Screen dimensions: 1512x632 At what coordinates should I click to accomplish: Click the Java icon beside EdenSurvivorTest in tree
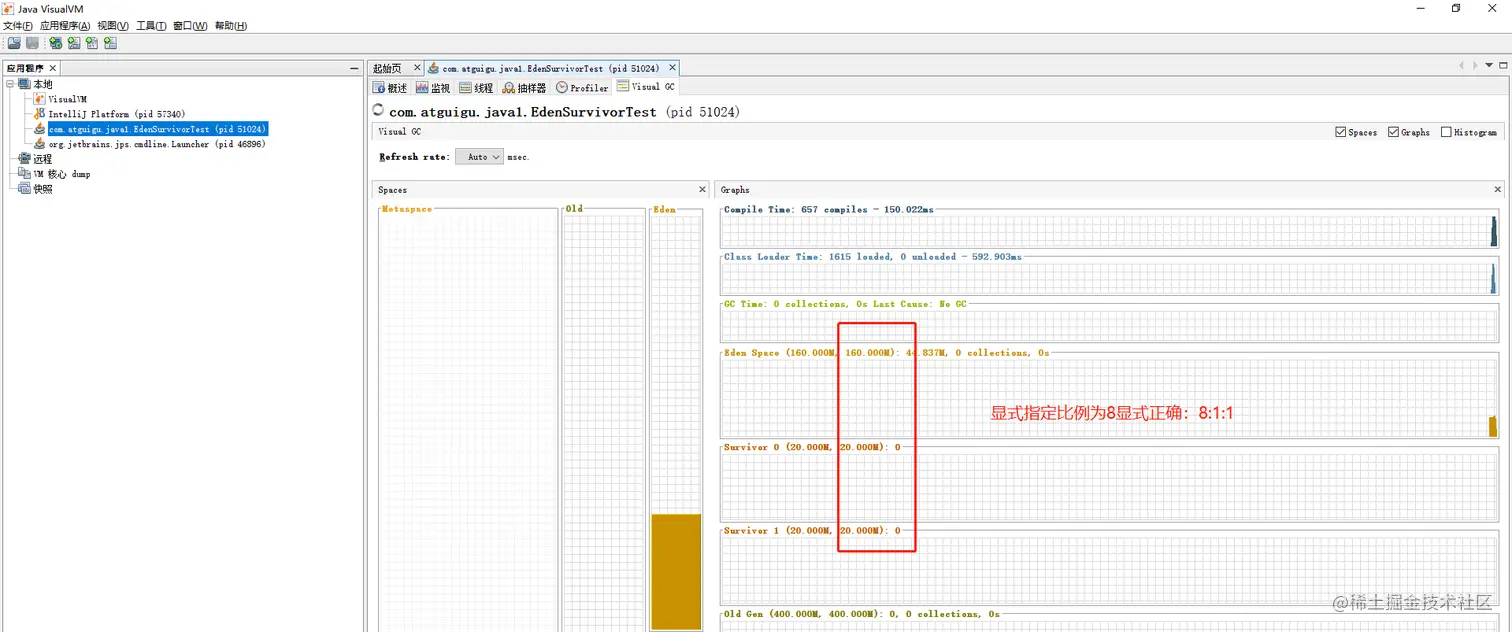pyautogui.click(x=40, y=129)
